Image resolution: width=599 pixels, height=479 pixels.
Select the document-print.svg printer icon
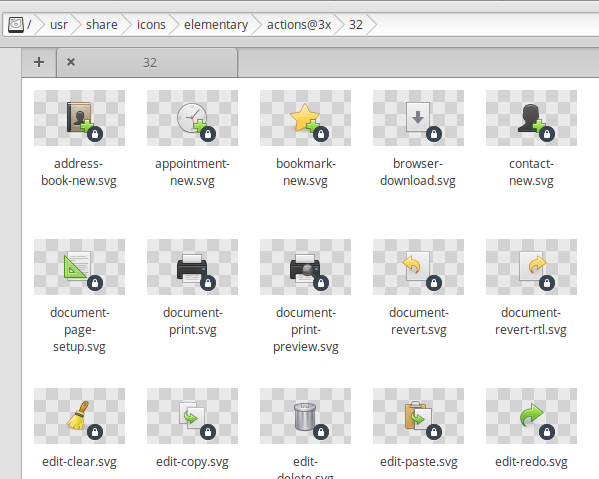tap(192, 267)
